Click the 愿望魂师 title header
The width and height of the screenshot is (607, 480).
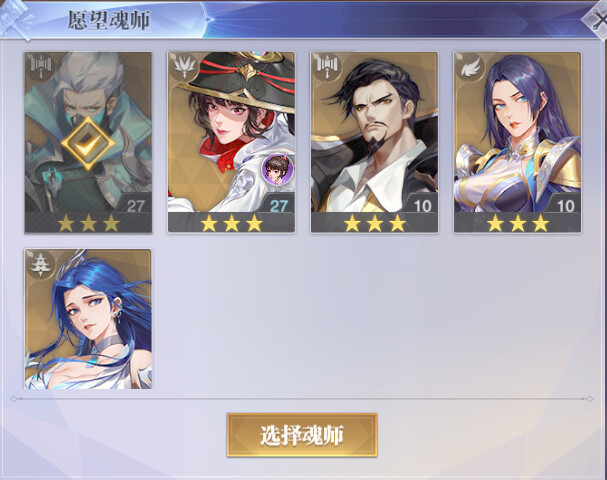109,20
